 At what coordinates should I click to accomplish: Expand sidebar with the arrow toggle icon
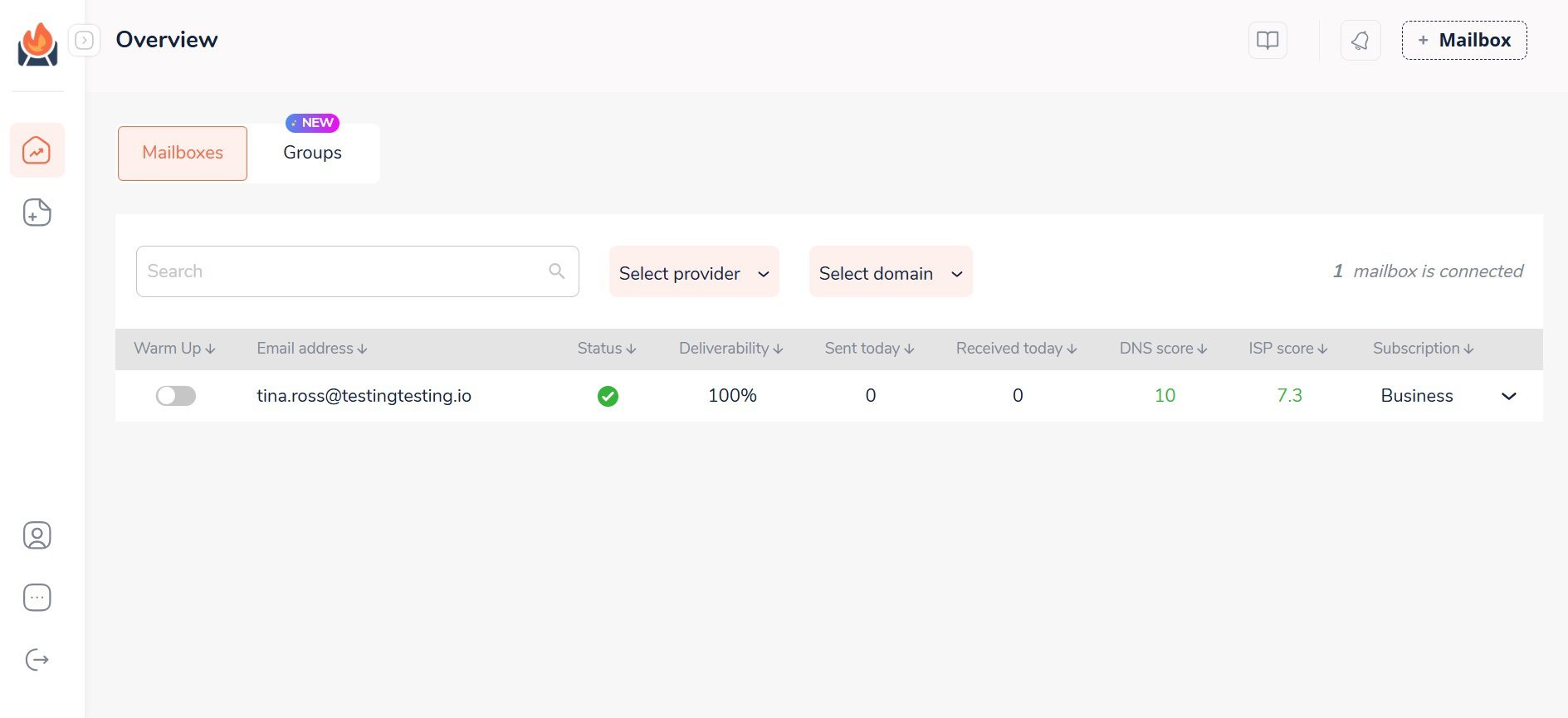coord(84,40)
